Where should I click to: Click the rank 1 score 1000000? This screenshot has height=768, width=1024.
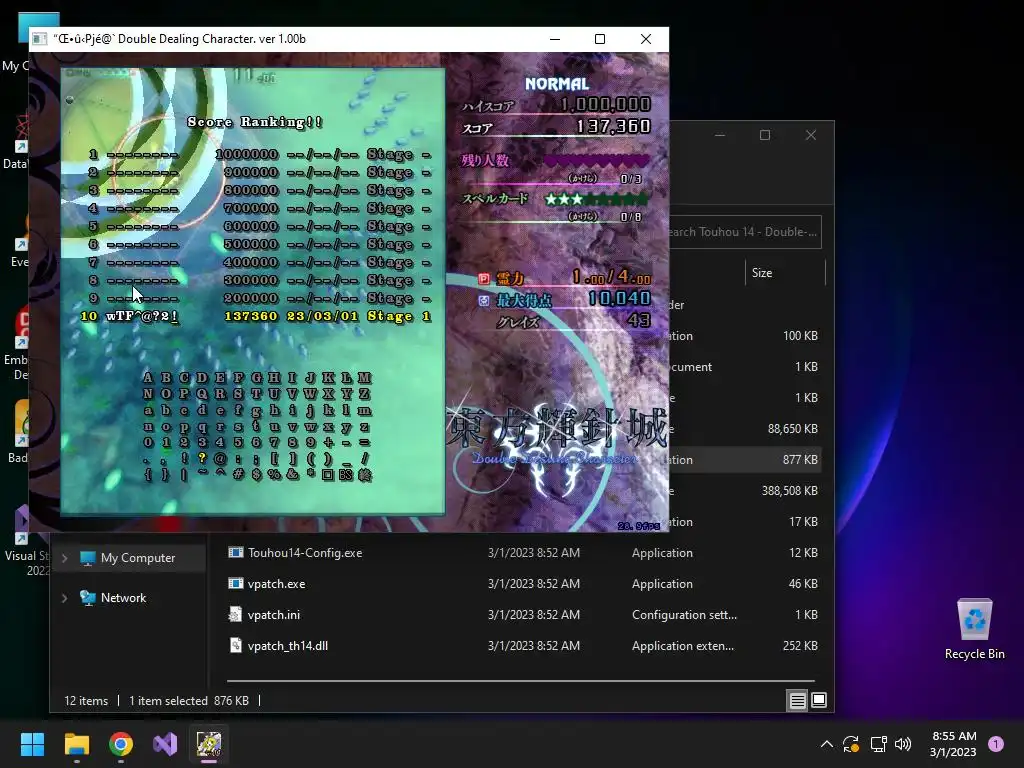coord(247,154)
